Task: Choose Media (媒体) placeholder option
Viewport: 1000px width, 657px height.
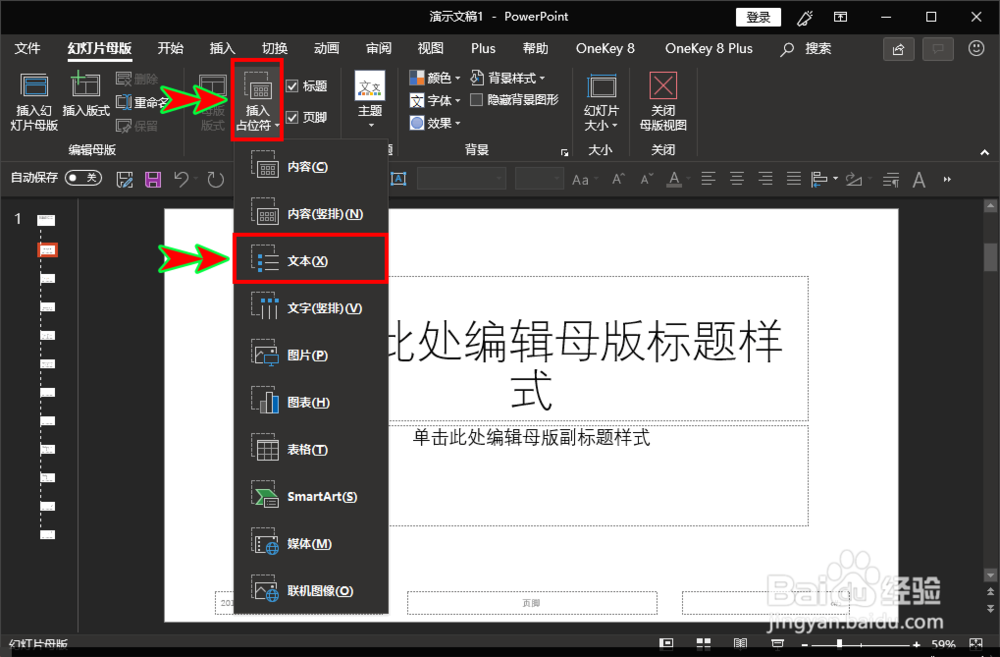Action: 311,543
